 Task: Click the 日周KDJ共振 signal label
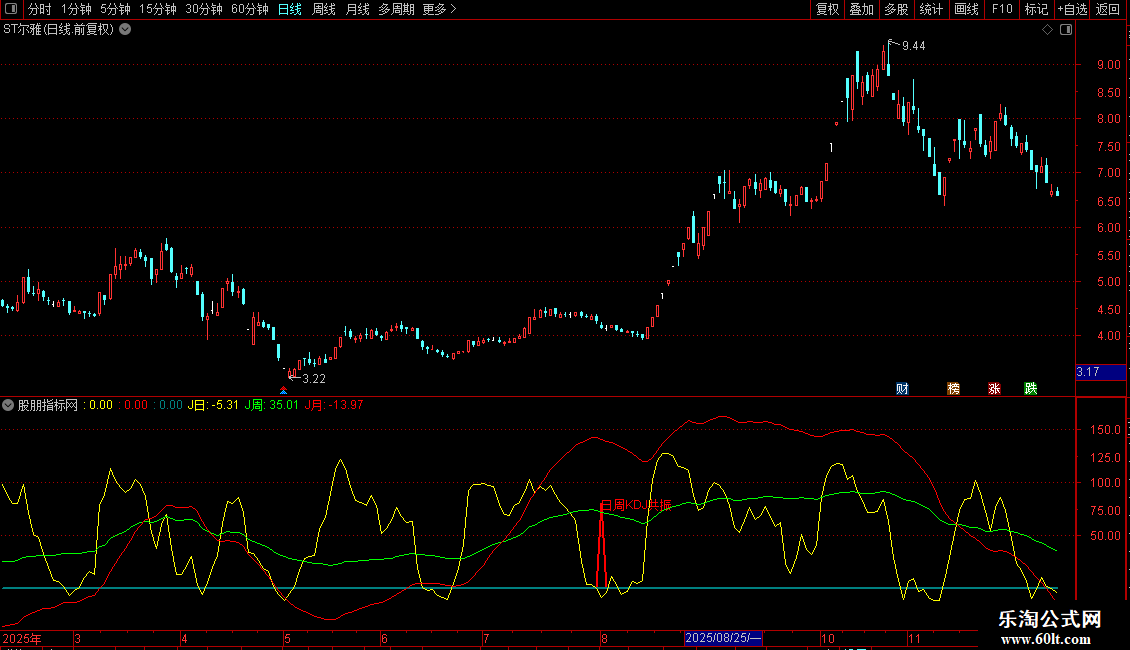click(x=636, y=505)
